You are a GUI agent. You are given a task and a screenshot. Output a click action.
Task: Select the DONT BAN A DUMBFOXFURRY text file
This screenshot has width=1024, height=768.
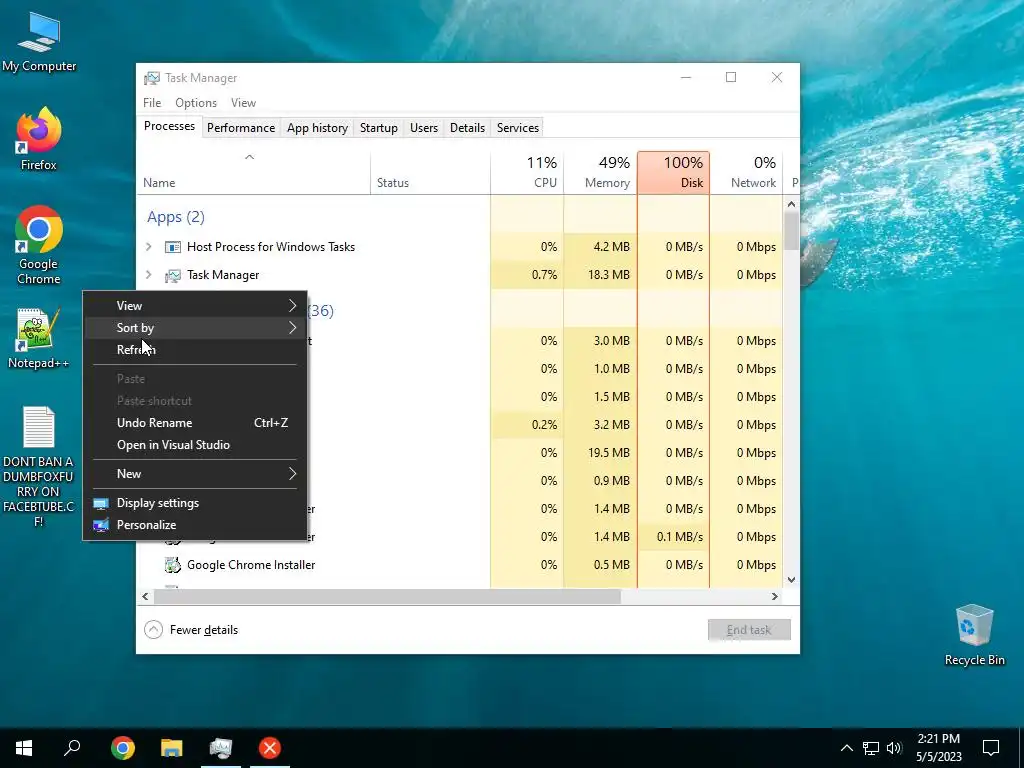pos(39,467)
